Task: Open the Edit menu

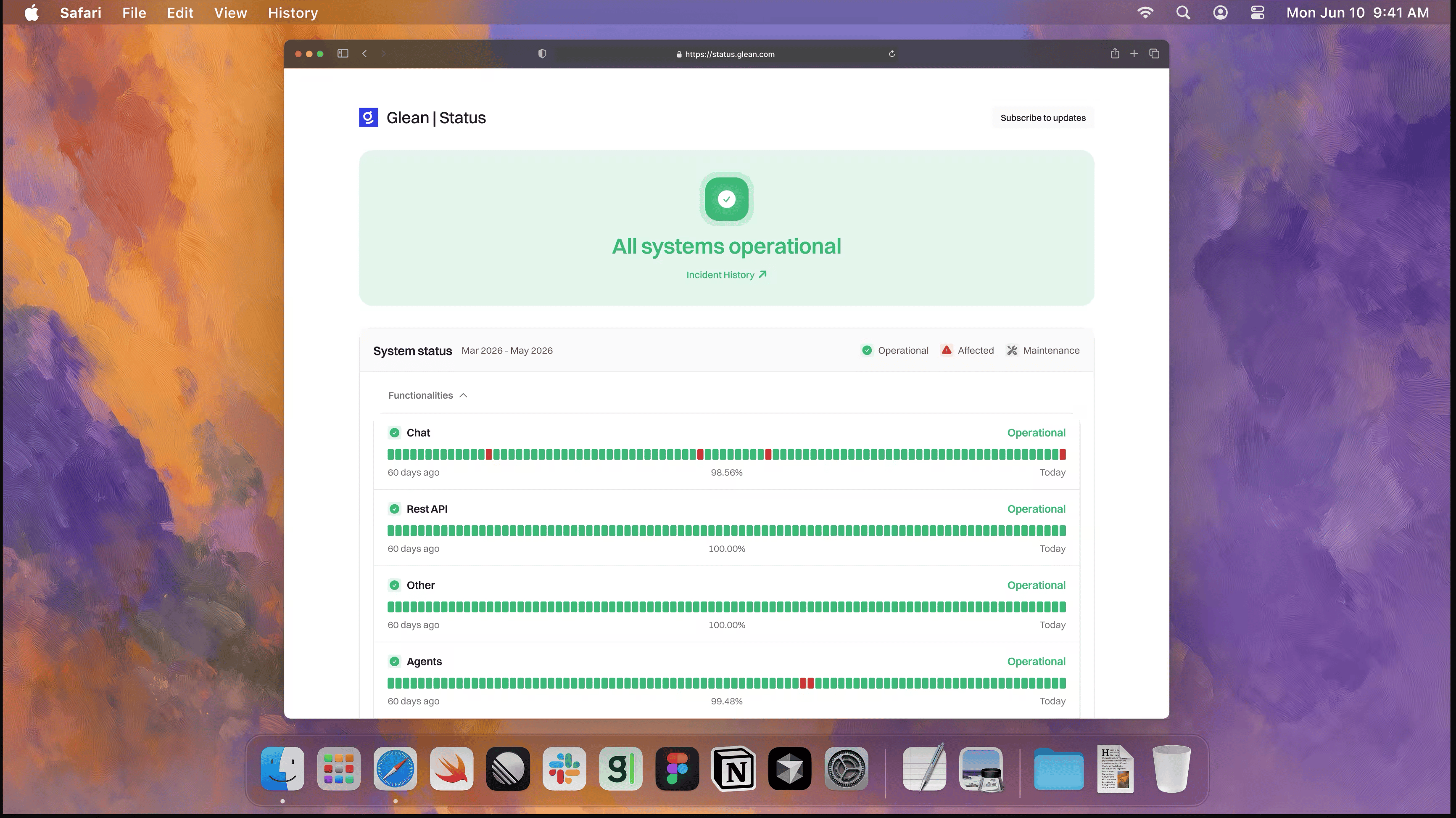Action: click(x=180, y=13)
